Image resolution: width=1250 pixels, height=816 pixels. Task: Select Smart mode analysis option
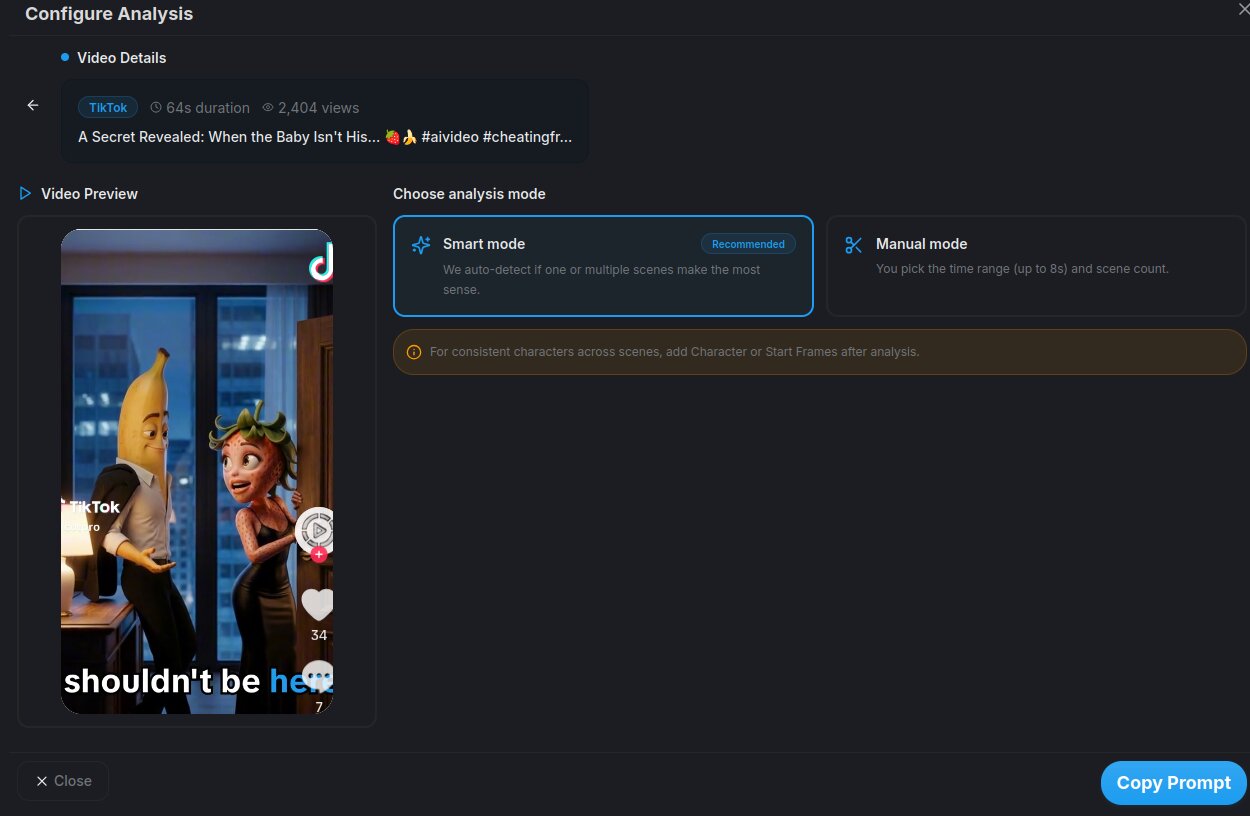coord(603,266)
